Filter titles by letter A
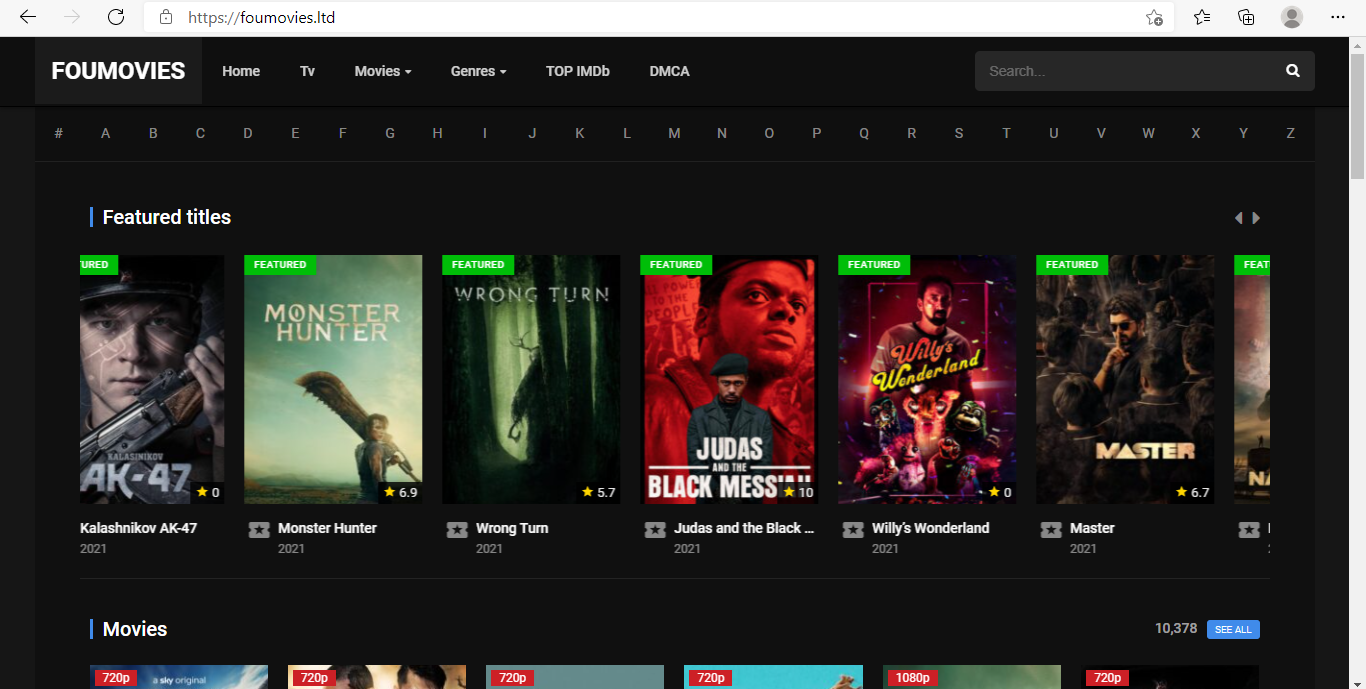The width and height of the screenshot is (1366, 689). click(x=105, y=133)
